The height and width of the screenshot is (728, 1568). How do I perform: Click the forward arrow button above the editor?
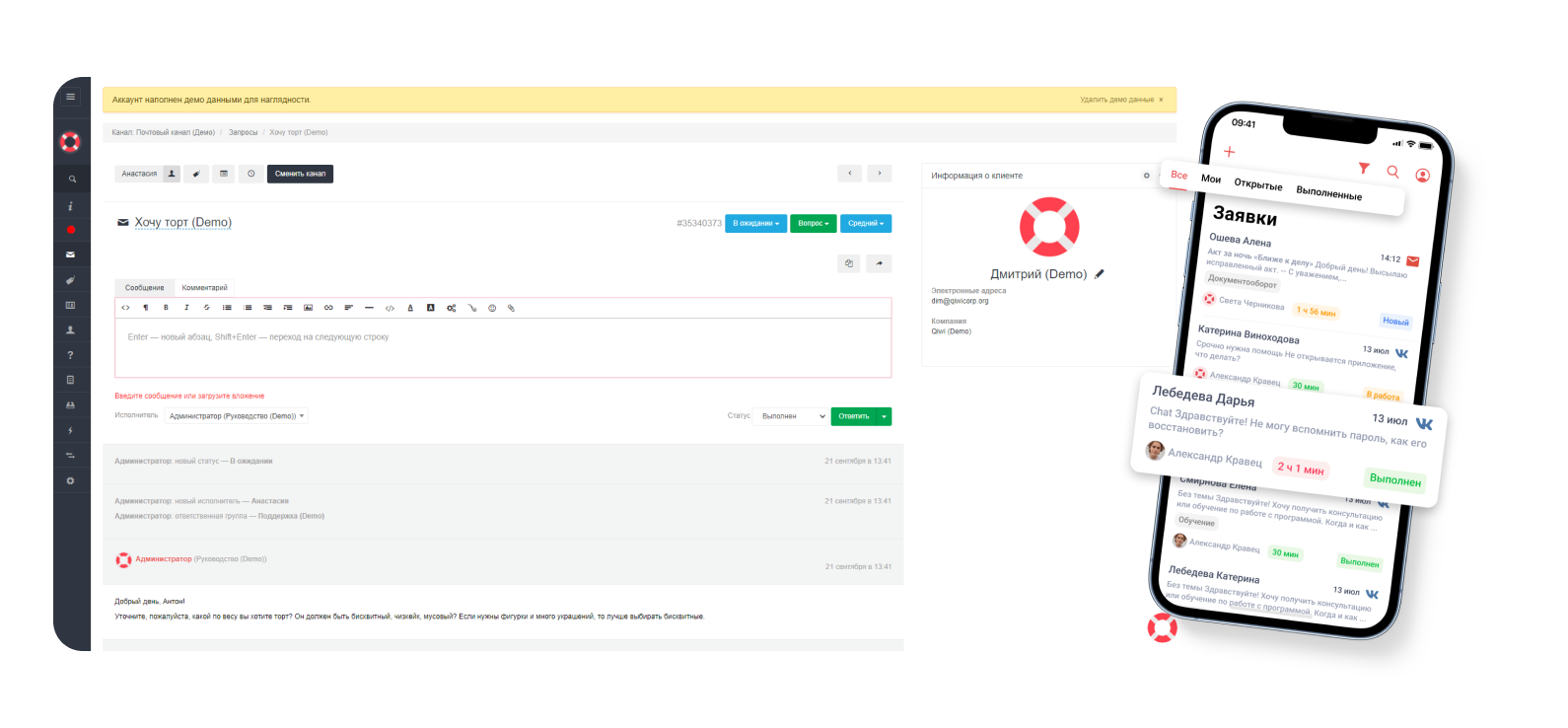879,263
